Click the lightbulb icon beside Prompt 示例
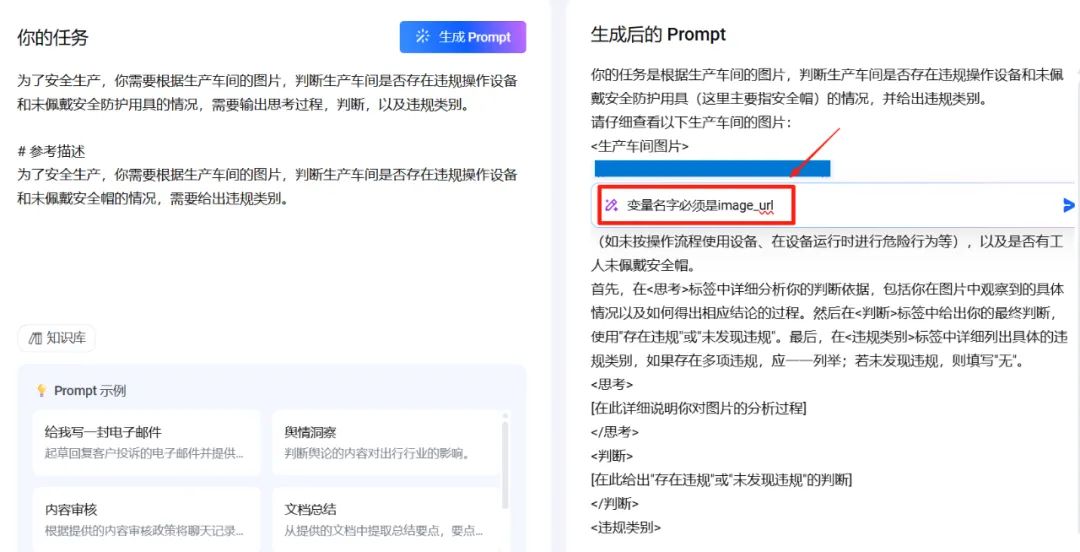The image size is (1080, 552). click(x=41, y=391)
